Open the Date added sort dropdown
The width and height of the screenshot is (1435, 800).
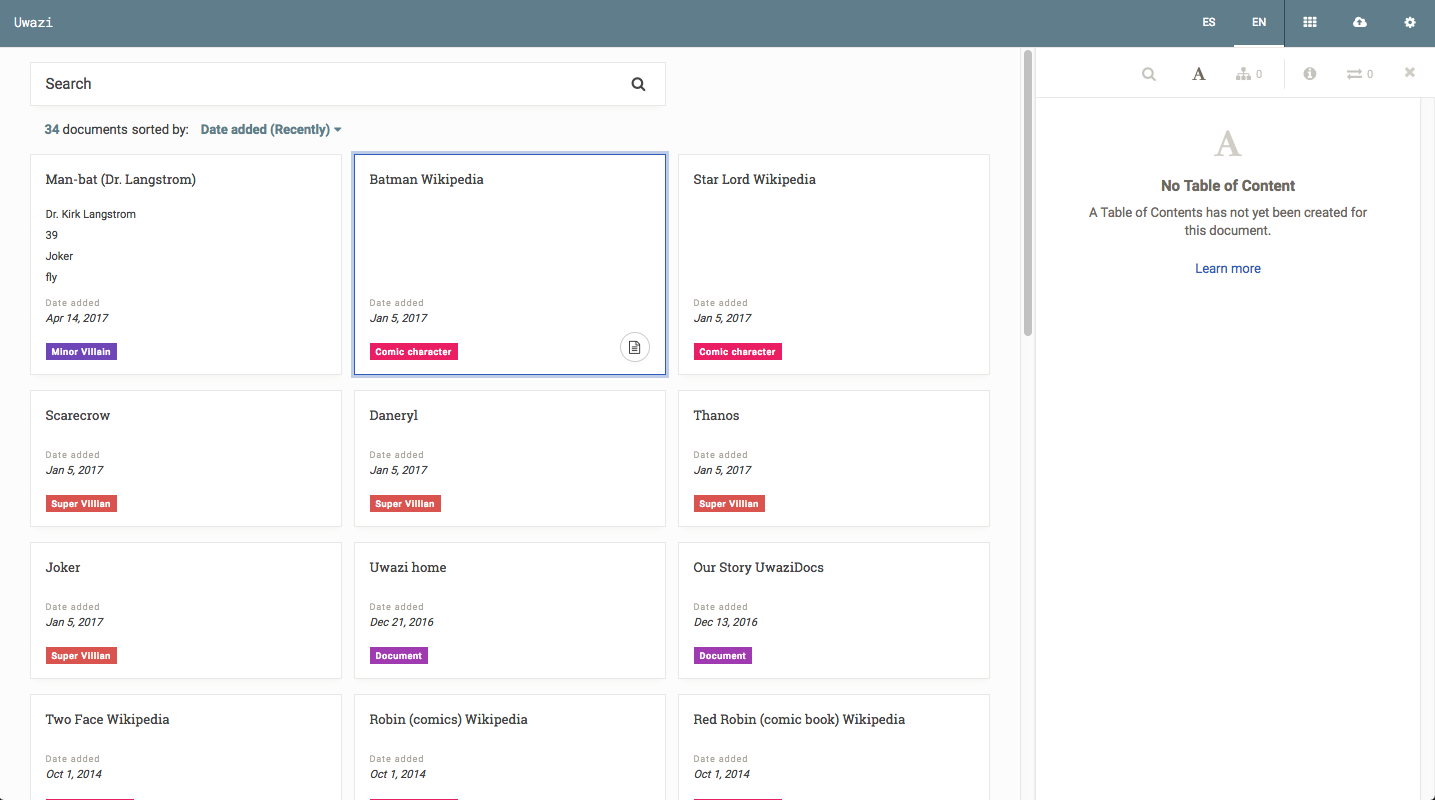click(271, 130)
